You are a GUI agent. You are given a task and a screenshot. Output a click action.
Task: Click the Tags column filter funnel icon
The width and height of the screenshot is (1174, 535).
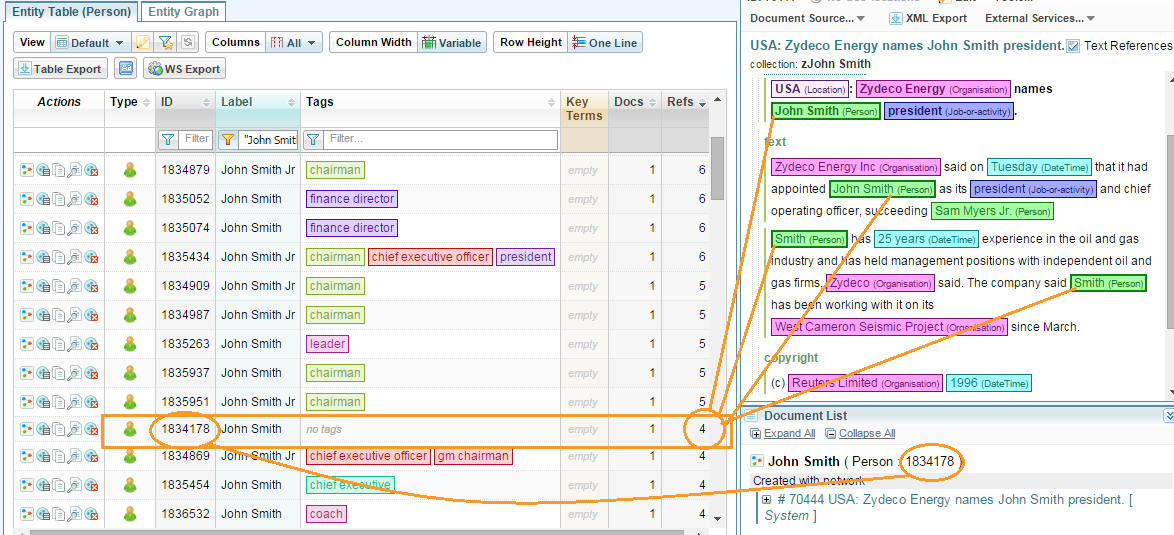[313, 140]
